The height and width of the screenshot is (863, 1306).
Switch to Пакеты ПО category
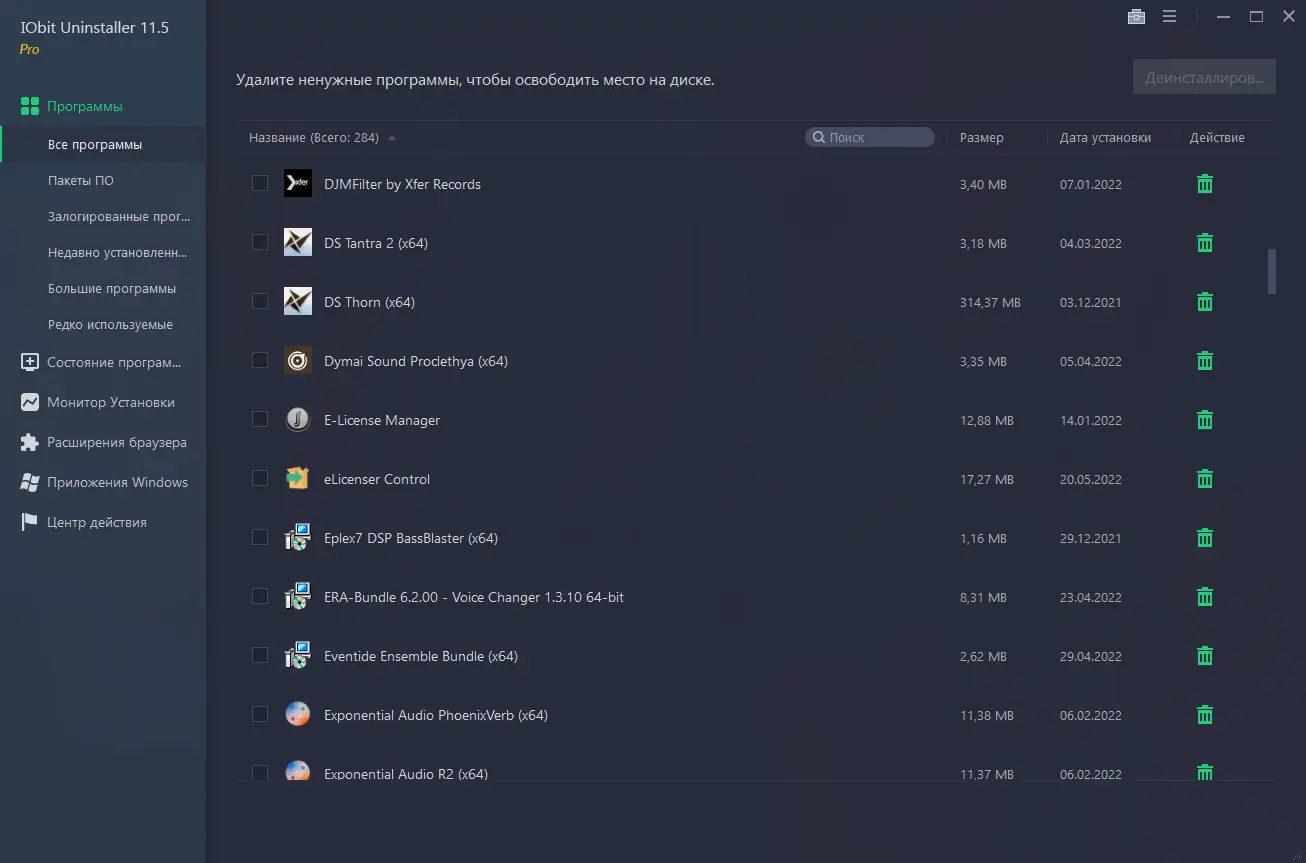coord(78,180)
